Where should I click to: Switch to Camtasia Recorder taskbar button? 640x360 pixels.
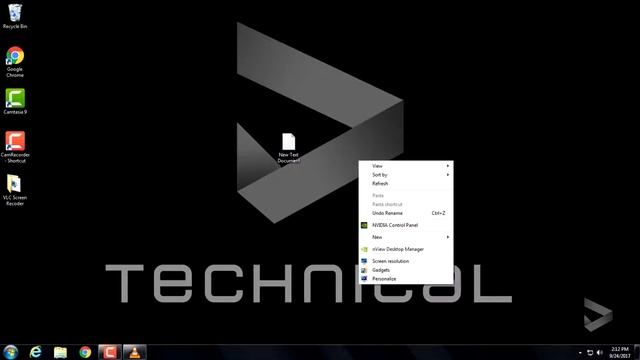tap(110, 352)
